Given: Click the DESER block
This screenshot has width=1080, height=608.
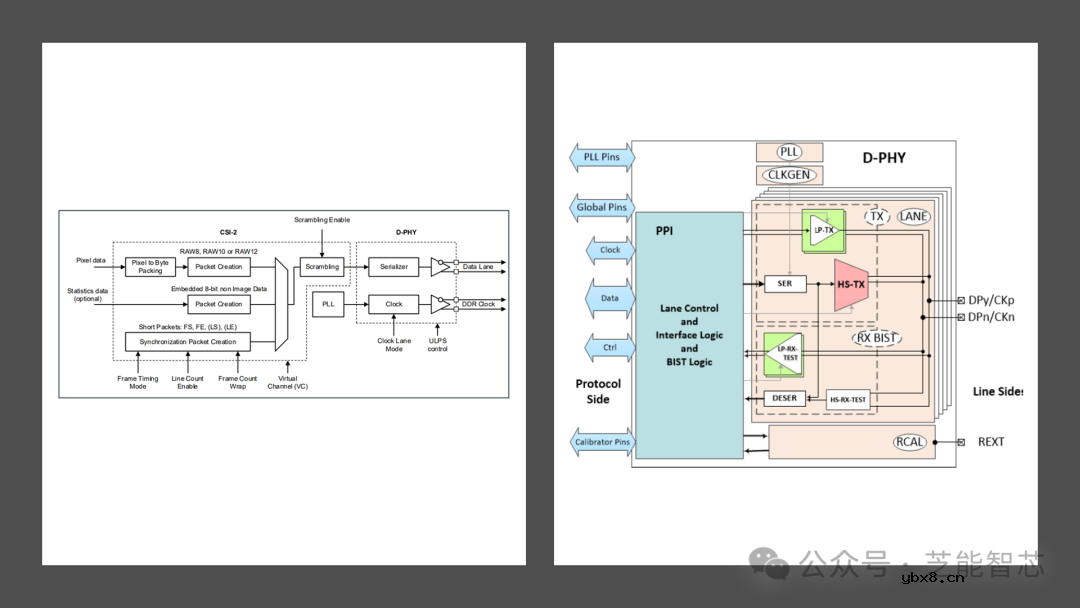Looking at the screenshot, I should point(785,398).
